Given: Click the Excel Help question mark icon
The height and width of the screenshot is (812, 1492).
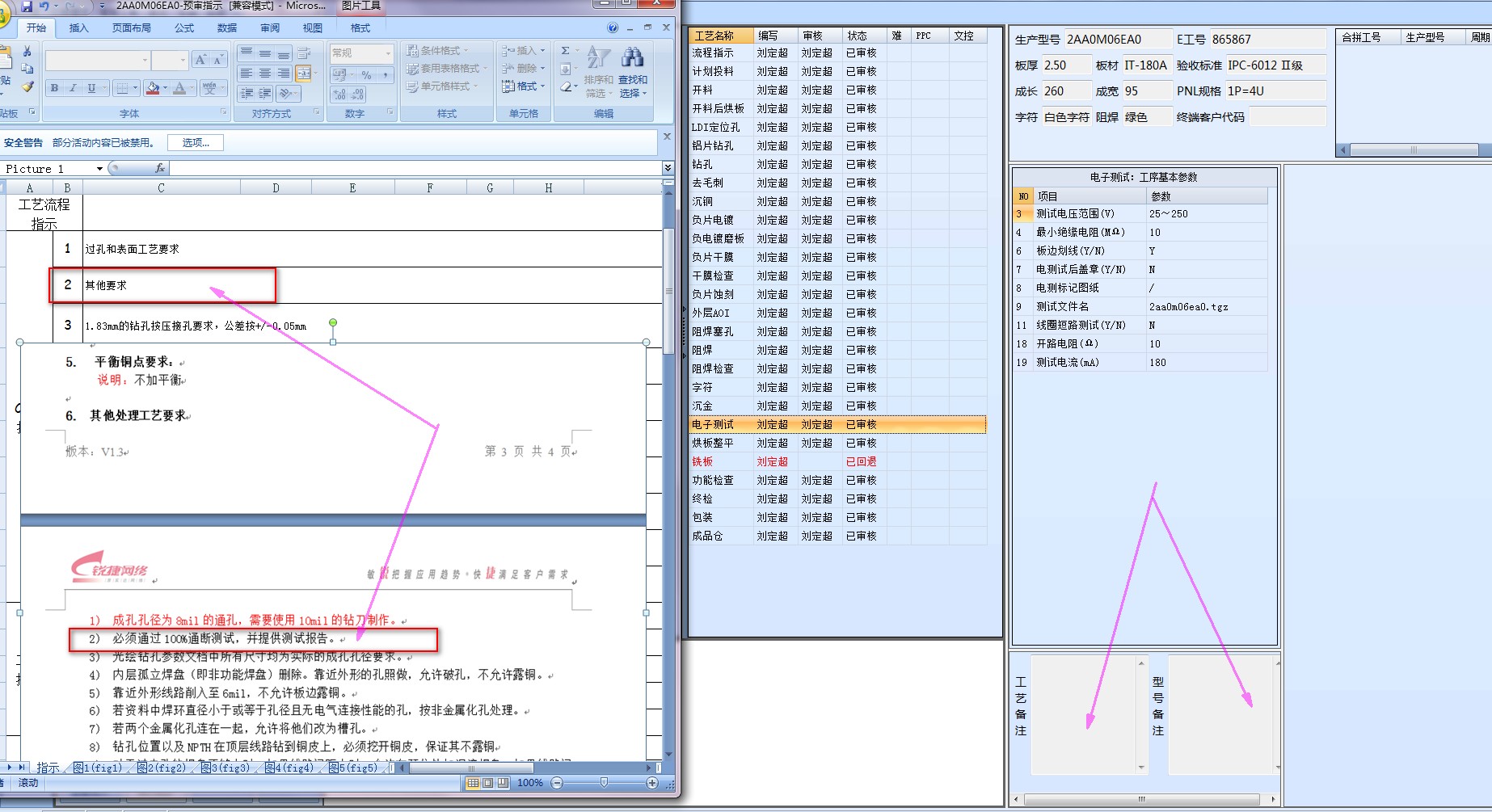Looking at the screenshot, I should (x=613, y=28).
